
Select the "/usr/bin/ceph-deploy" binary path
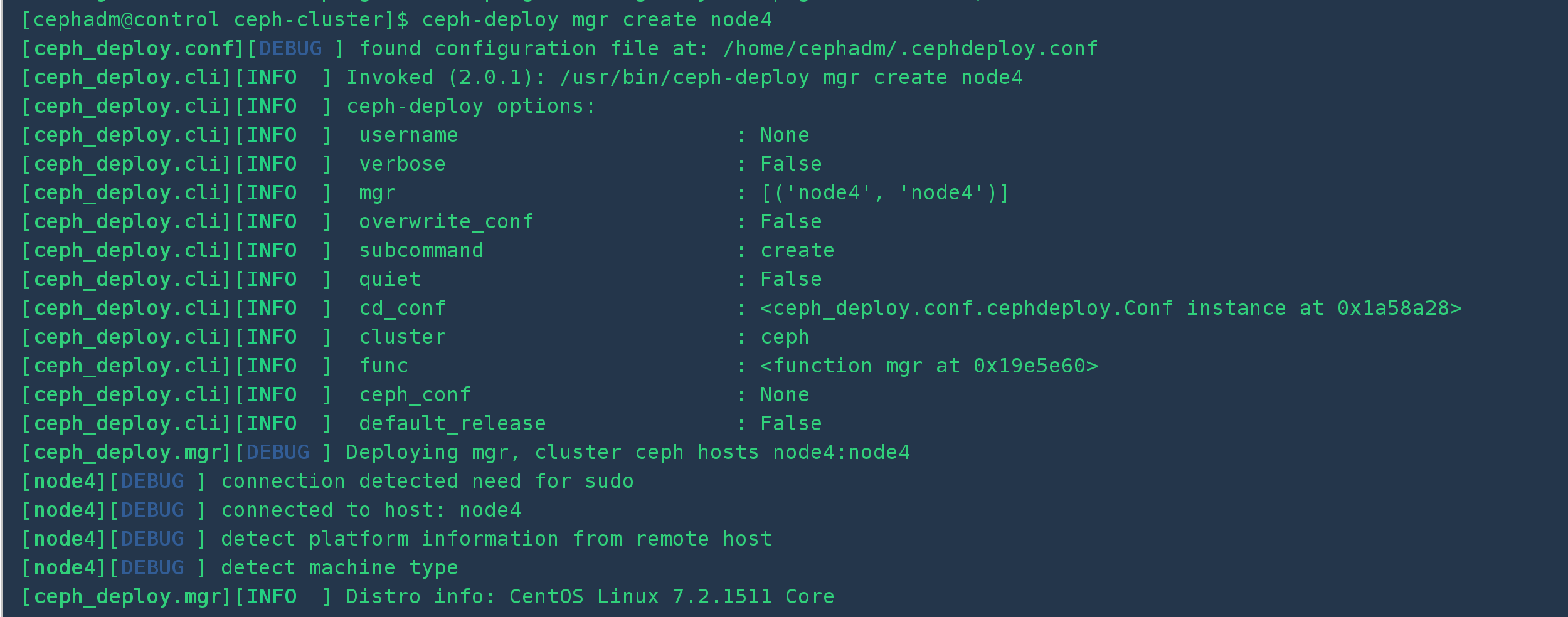click(x=685, y=78)
